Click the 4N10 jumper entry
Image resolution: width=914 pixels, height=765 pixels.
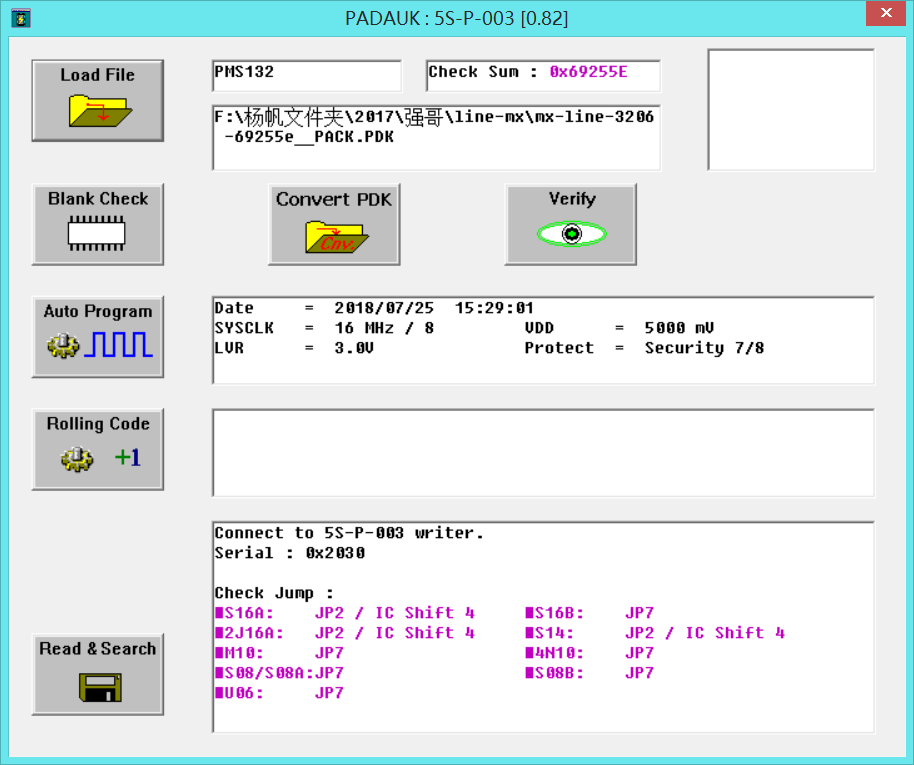pyautogui.click(x=589, y=653)
